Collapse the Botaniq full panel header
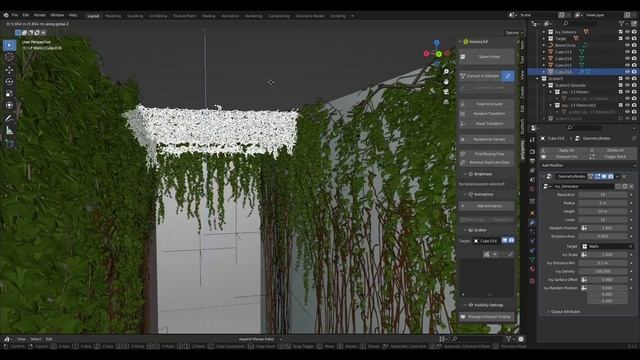 click(x=460, y=42)
